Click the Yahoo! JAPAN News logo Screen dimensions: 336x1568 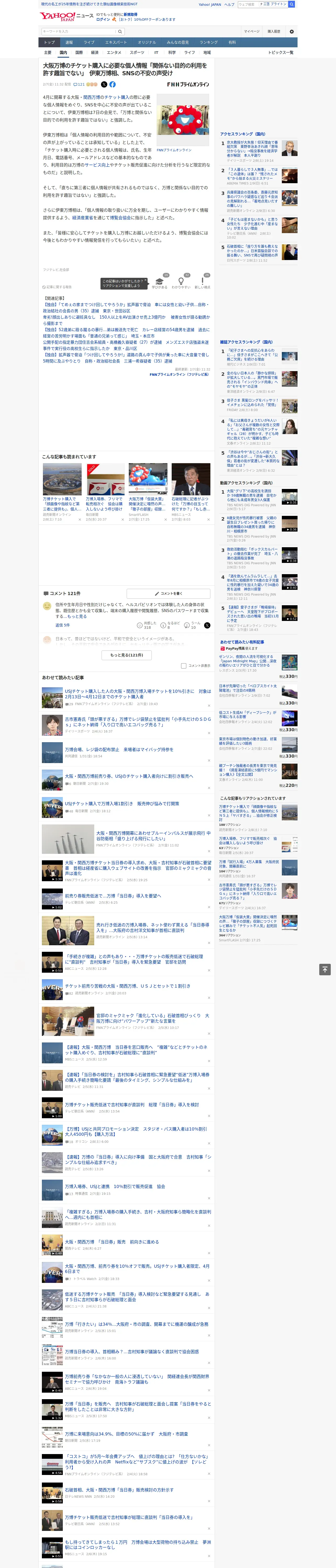click(x=67, y=16)
